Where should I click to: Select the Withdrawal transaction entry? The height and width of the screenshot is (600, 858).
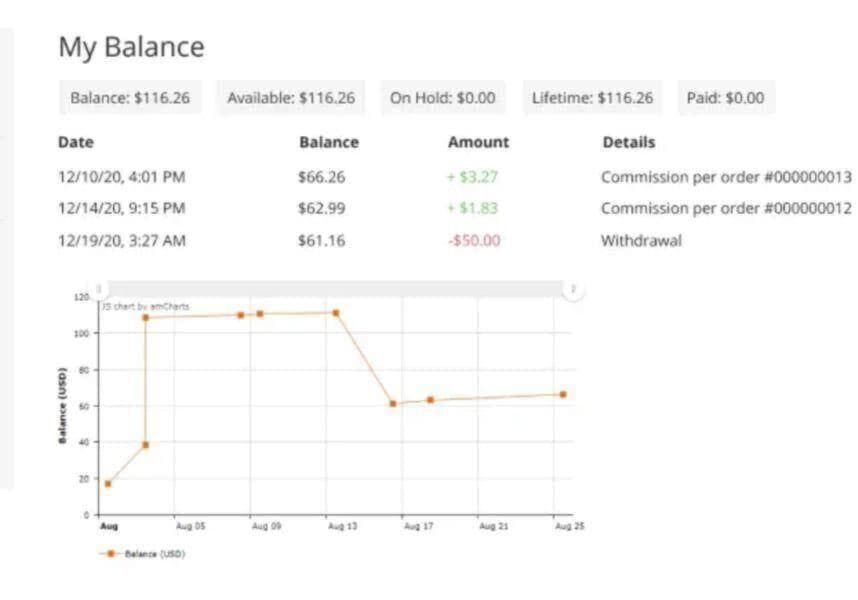pyautogui.click(x=641, y=241)
